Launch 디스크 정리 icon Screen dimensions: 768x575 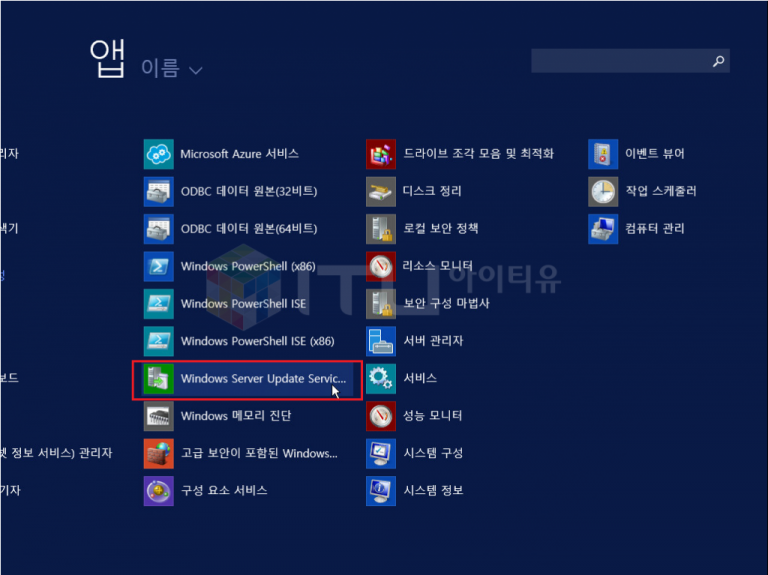pyautogui.click(x=381, y=191)
